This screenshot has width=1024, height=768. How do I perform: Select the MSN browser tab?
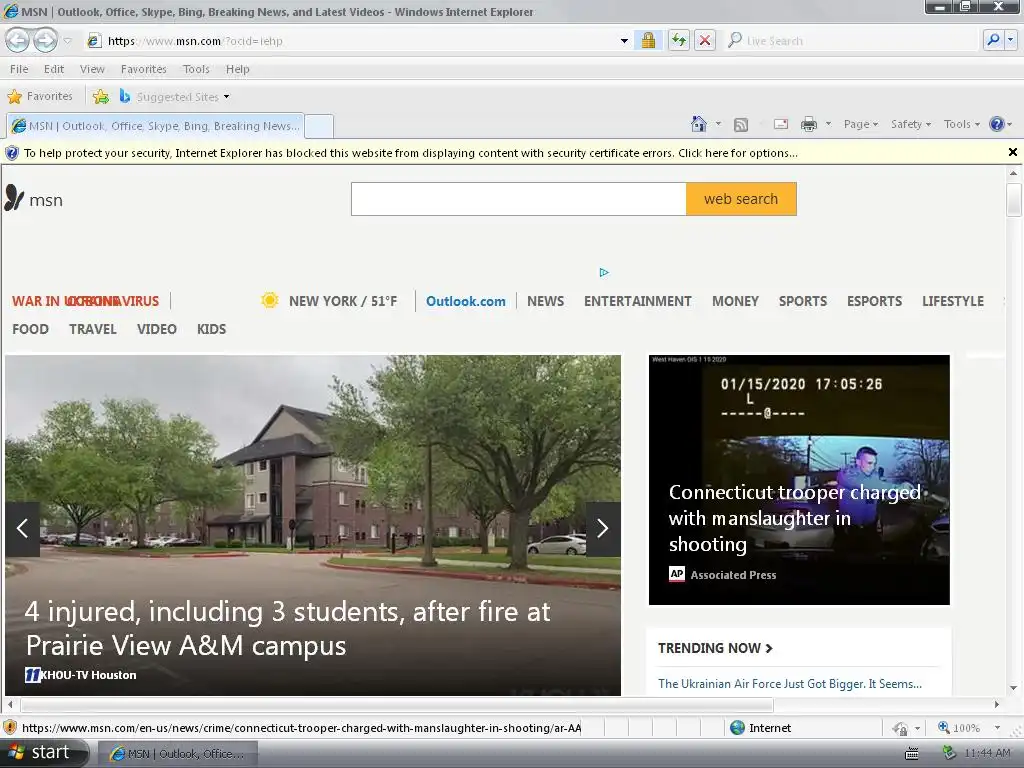tap(155, 126)
